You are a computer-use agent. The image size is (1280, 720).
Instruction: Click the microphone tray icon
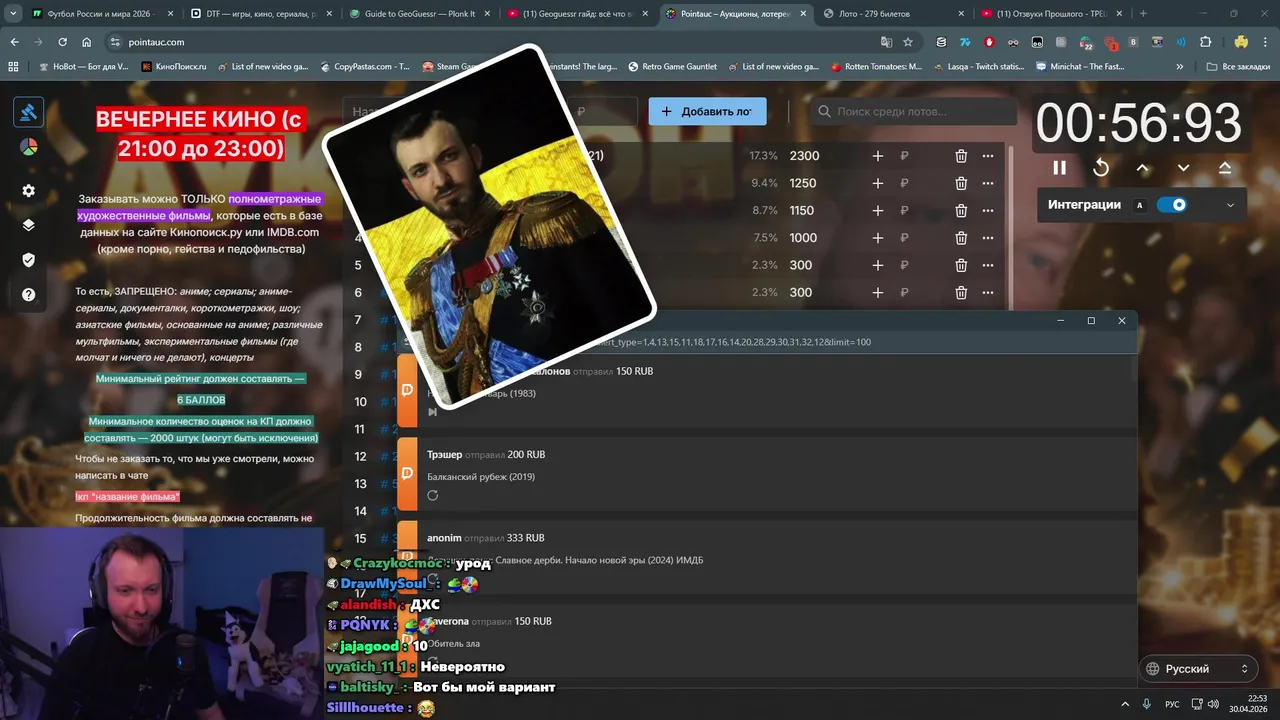pyautogui.click(x=1146, y=704)
